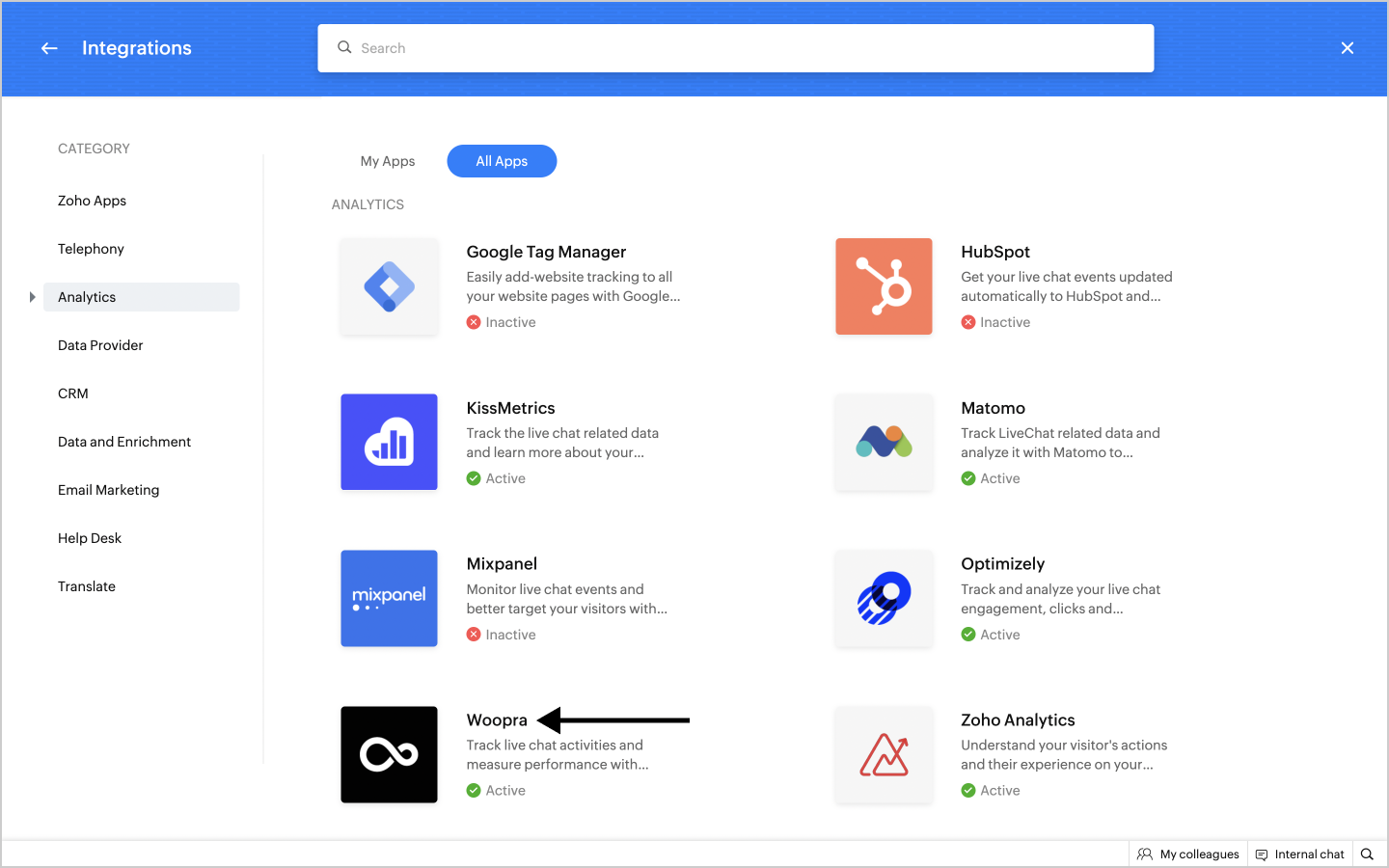Focus the Search input field

[x=736, y=48]
